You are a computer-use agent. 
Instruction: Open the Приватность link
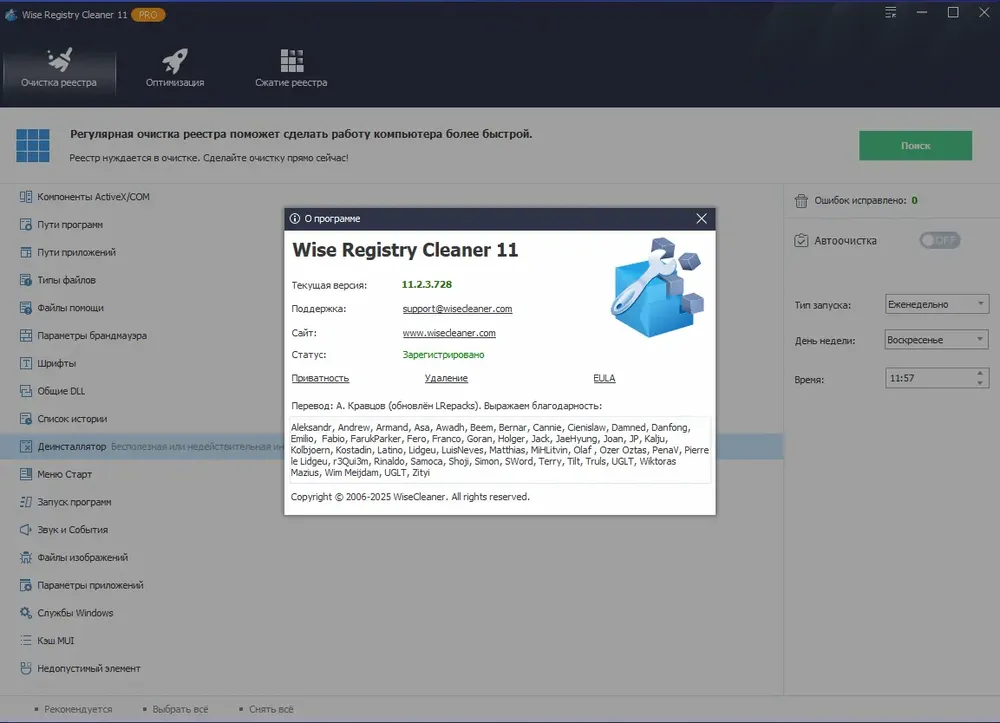pos(320,378)
